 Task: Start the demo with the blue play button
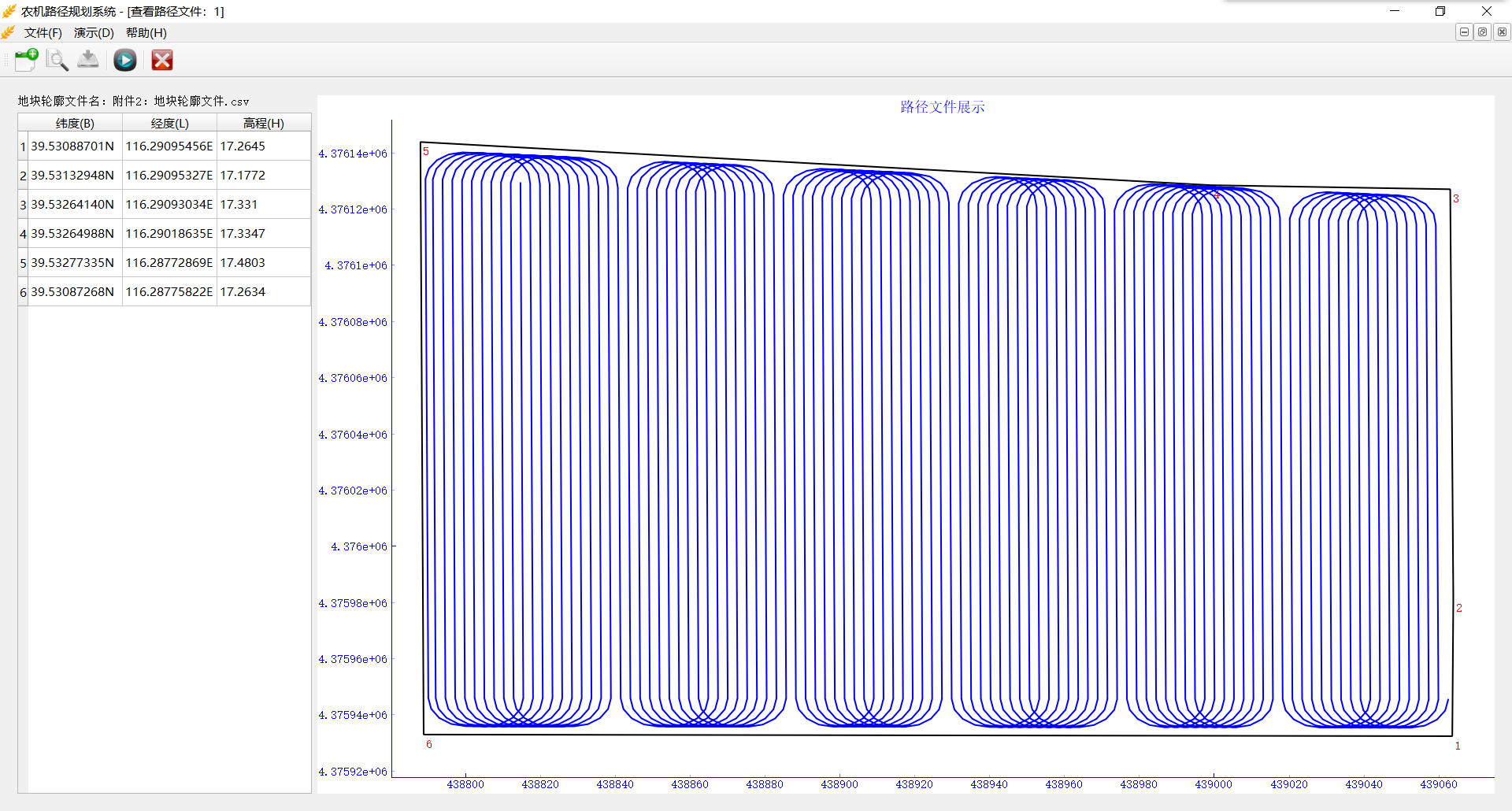(125, 60)
